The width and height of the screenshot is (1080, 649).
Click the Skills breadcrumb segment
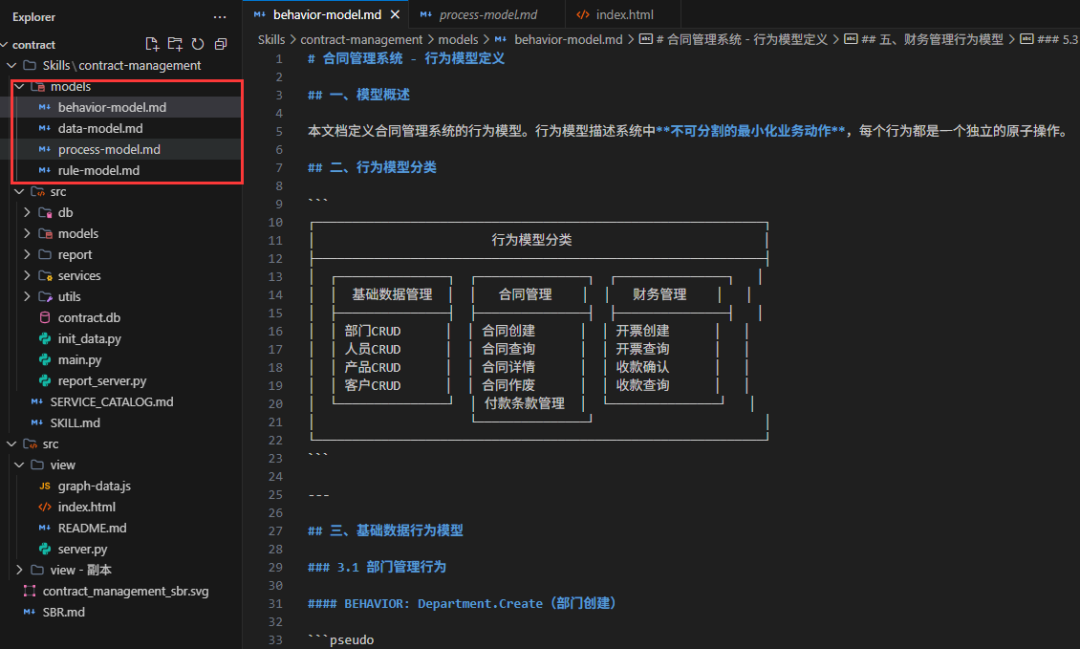(x=271, y=40)
